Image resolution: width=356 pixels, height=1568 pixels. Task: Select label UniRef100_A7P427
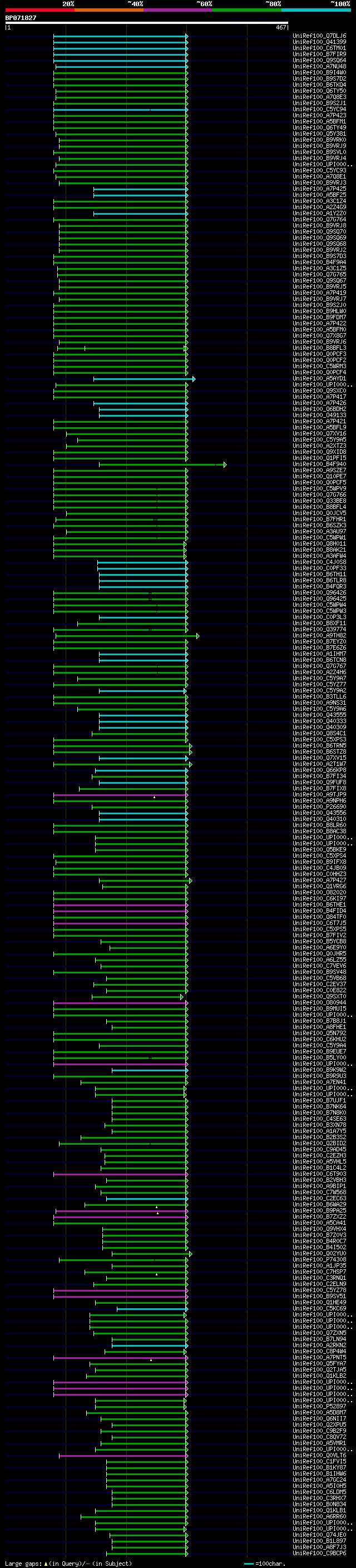pos(319,880)
